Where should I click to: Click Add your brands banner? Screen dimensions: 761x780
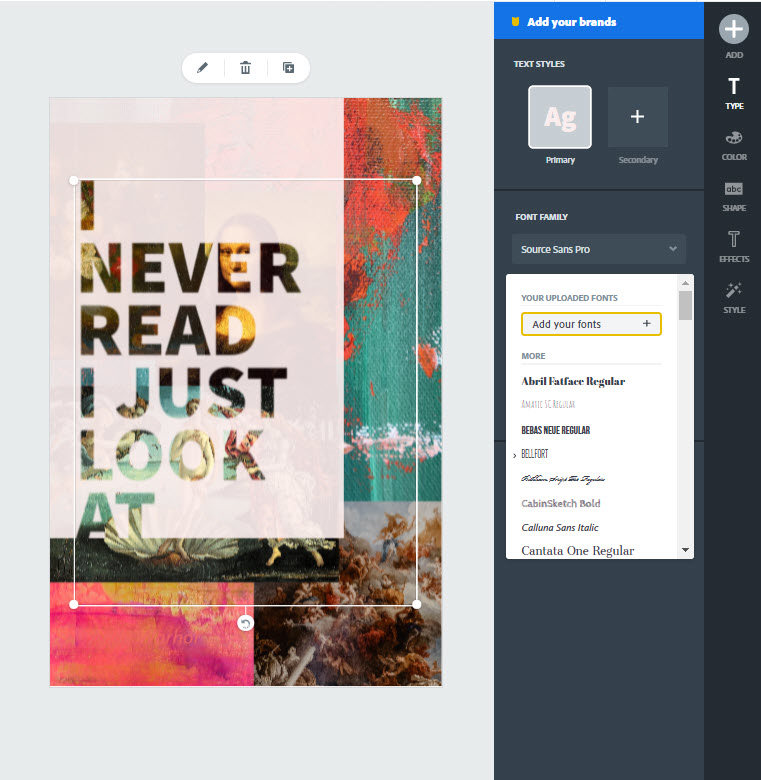[599, 21]
